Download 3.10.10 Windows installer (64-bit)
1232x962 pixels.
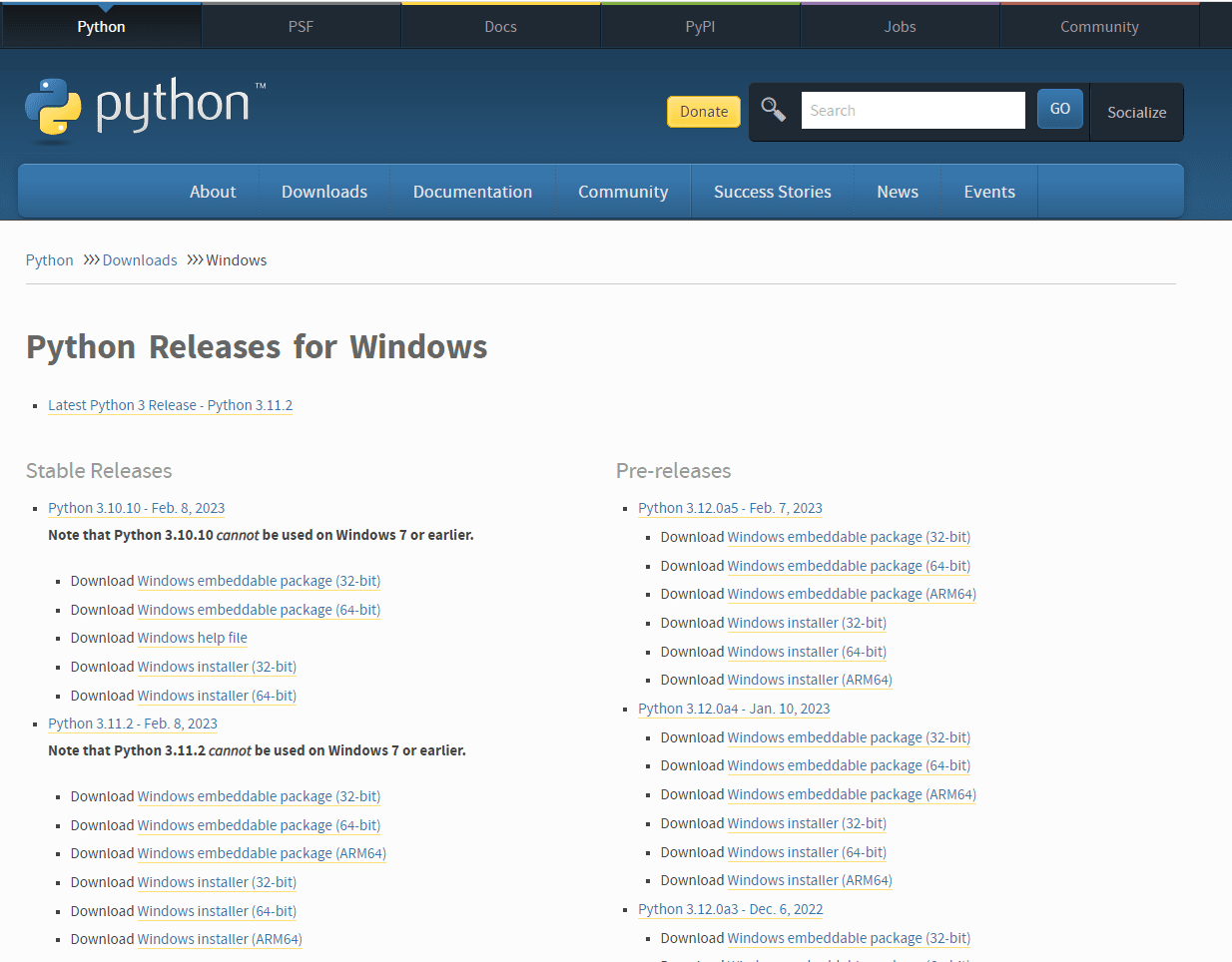[217, 696]
